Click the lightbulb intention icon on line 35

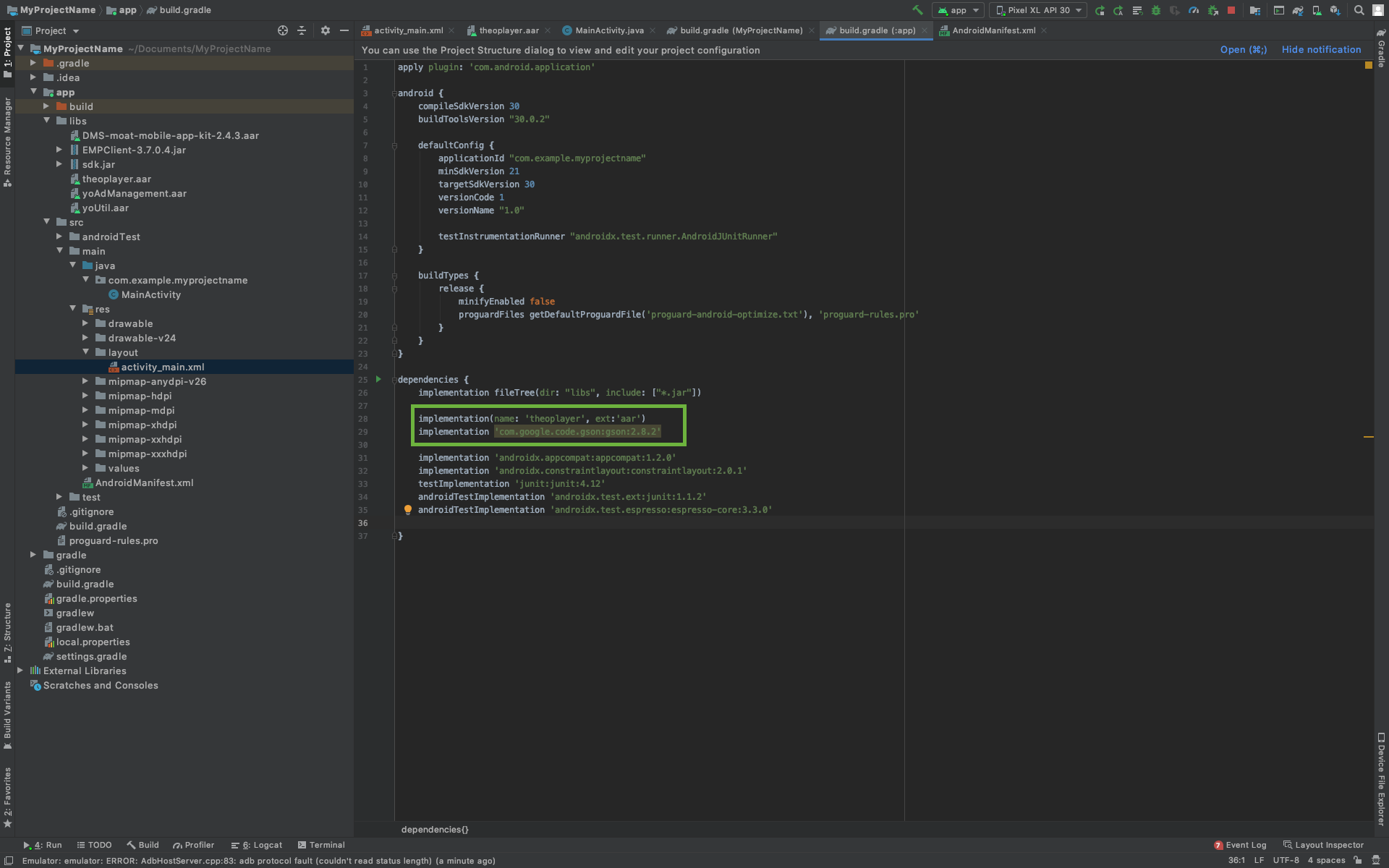407,510
